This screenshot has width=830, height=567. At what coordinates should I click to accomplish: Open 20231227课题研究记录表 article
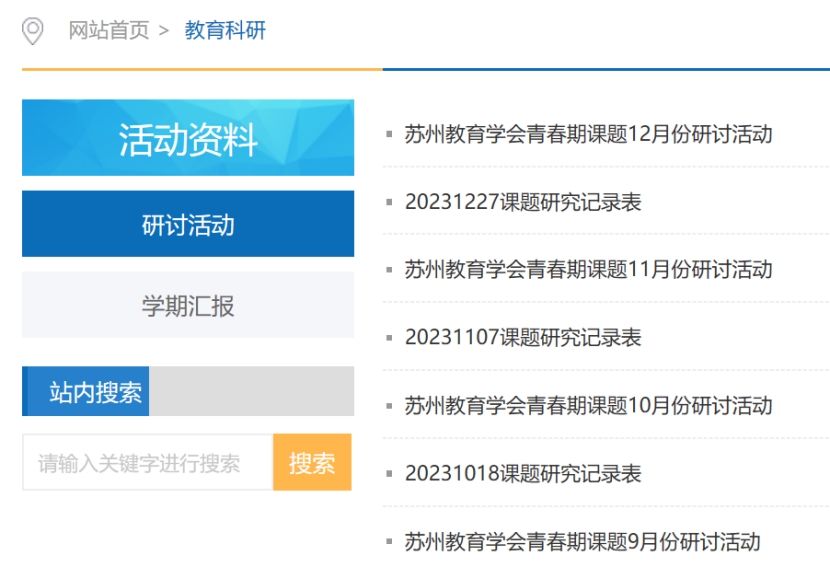point(523,202)
